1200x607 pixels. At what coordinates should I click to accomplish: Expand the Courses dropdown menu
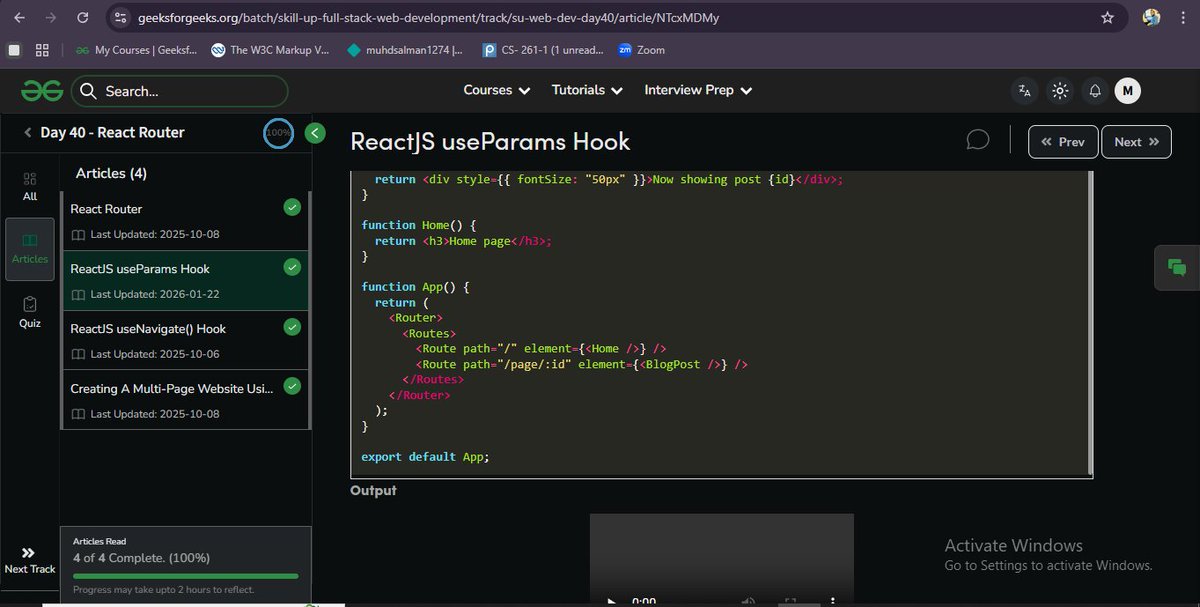496,90
